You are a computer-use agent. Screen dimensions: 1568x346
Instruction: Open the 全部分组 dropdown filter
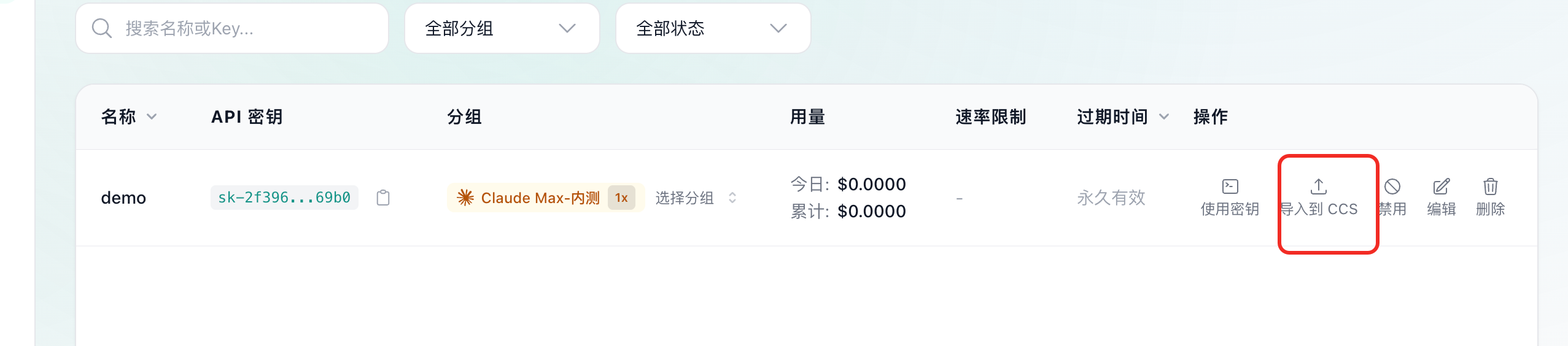pyautogui.click(x=501, y=28)
